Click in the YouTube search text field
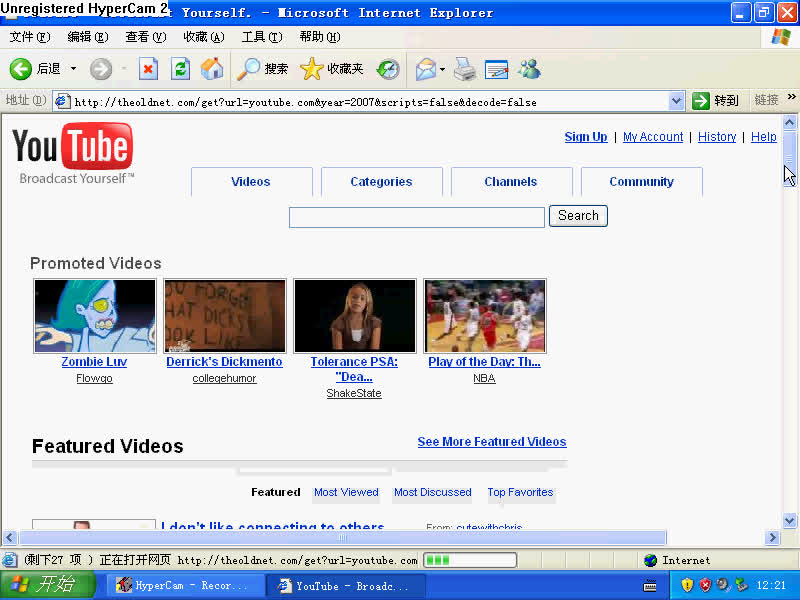This screenshot has width=800, height=600. [417, 217]
